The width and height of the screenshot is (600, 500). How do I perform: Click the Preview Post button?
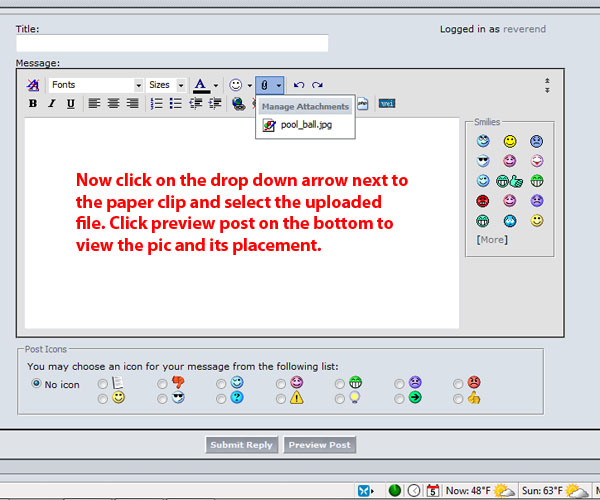pyautogui.click(x=319, y=445)
